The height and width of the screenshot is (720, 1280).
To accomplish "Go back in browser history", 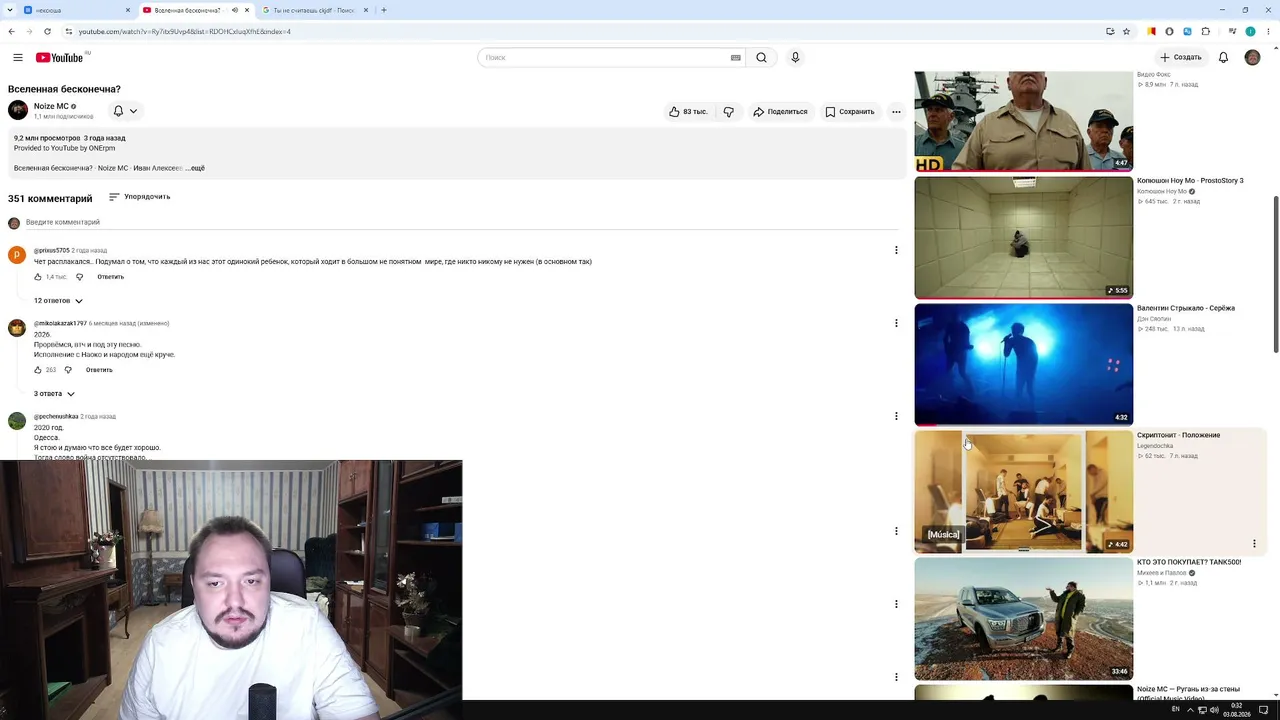I will point(12,31).
